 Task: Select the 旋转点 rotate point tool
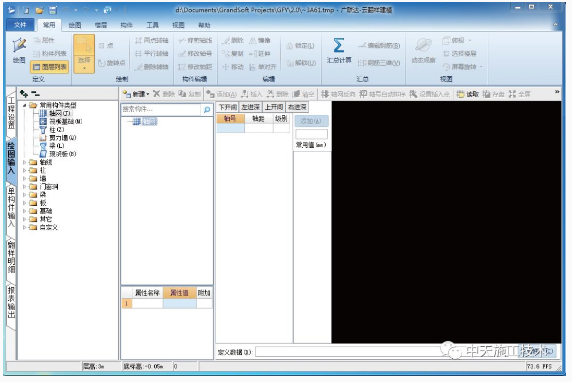[112, 63]
